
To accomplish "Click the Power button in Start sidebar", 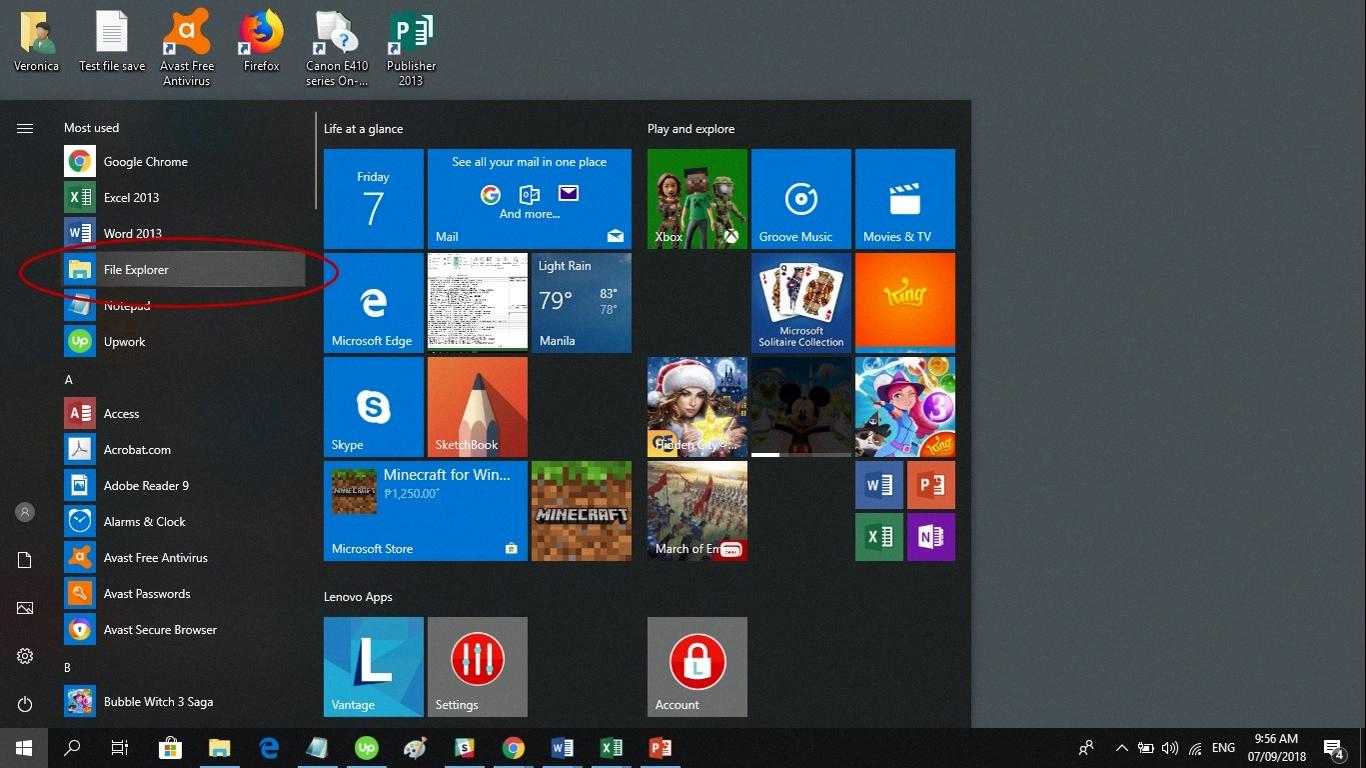I will 25,704.
